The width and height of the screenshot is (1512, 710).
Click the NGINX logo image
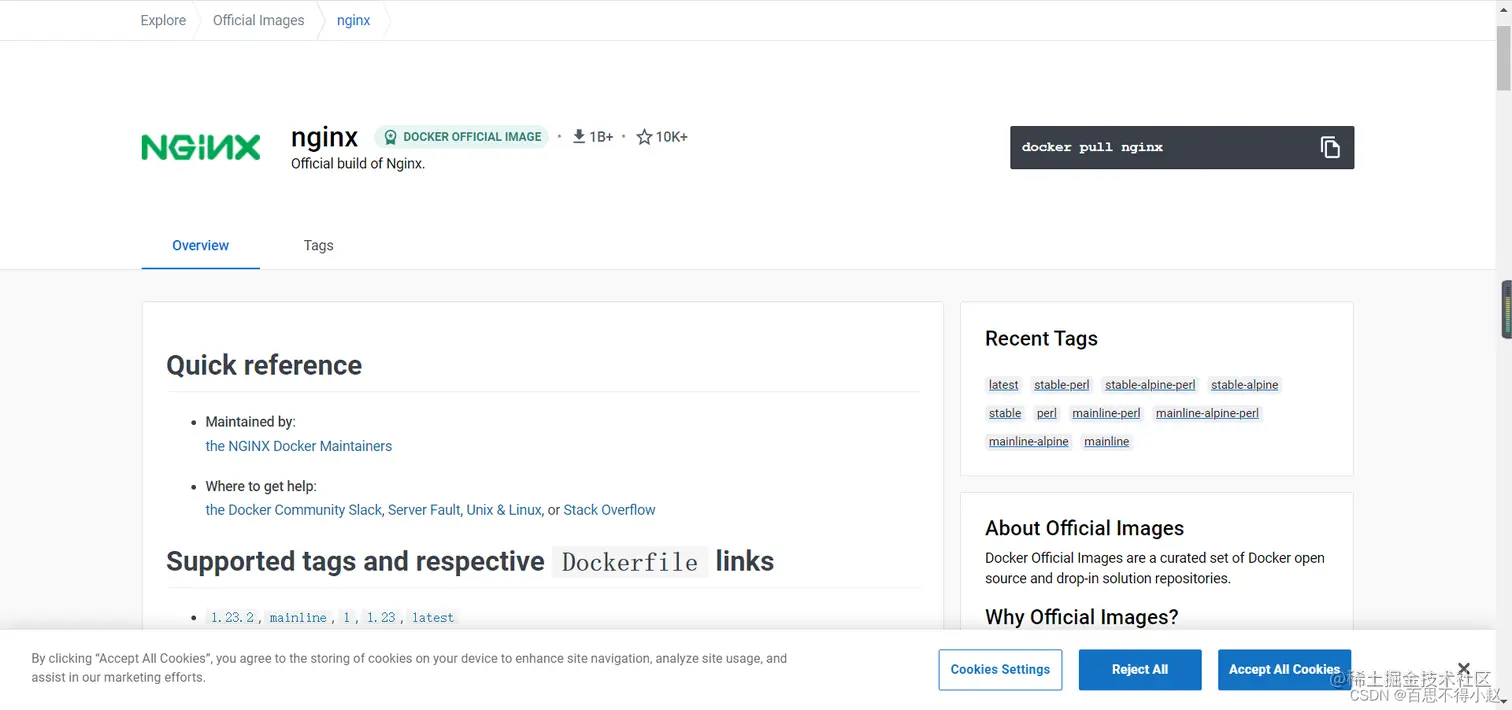coord(201,147)
